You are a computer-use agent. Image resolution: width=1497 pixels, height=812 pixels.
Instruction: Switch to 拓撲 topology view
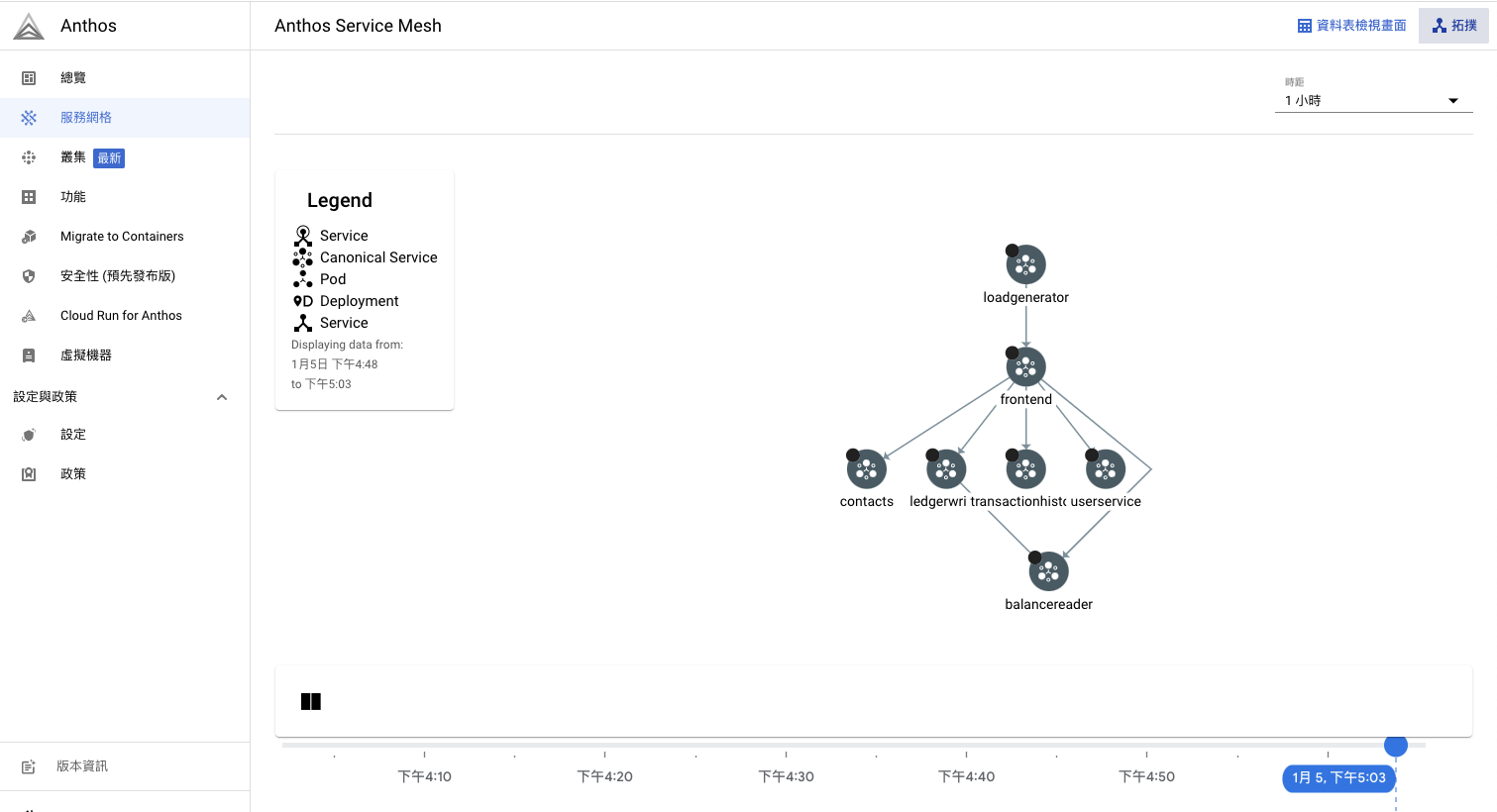click(1453, 26)
